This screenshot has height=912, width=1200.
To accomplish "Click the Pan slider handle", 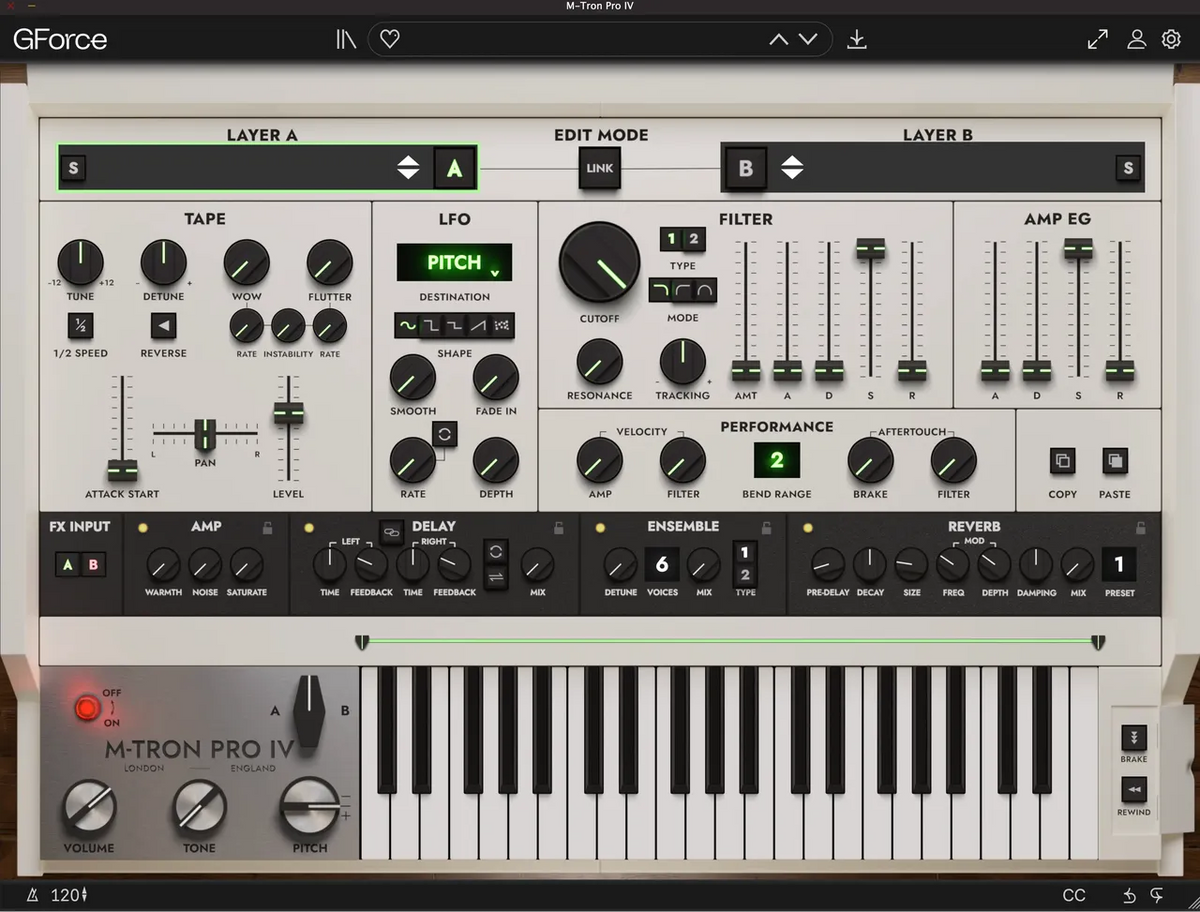I will [x=205, y=434].
